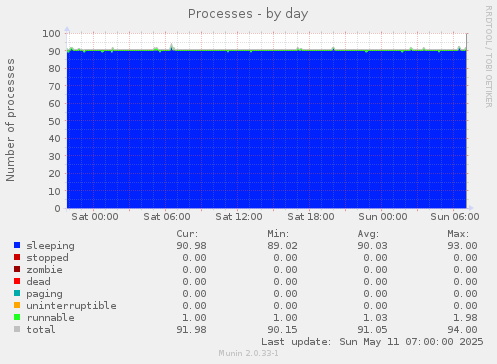Click the 'Number of processes' axis label
497x364 pixels.
(10, 120)
